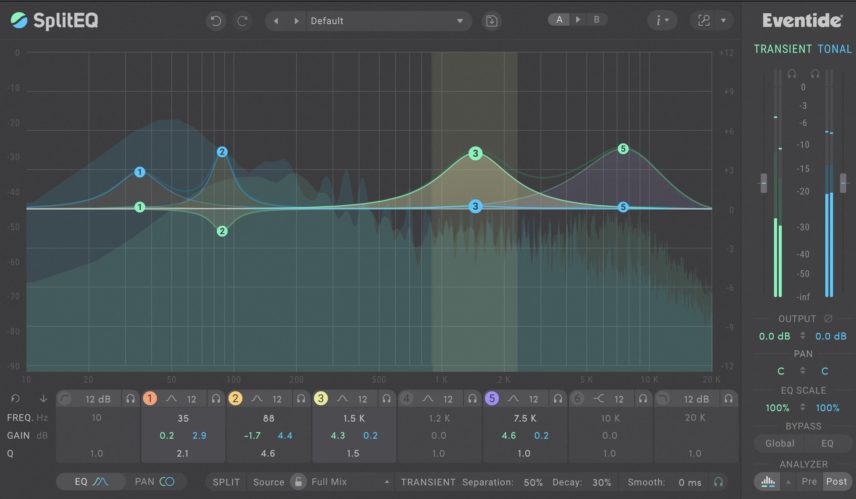Change band 3 bell filter shape
Image resolution: width=856 pixels, height=499 pixels.
(342, 399)
